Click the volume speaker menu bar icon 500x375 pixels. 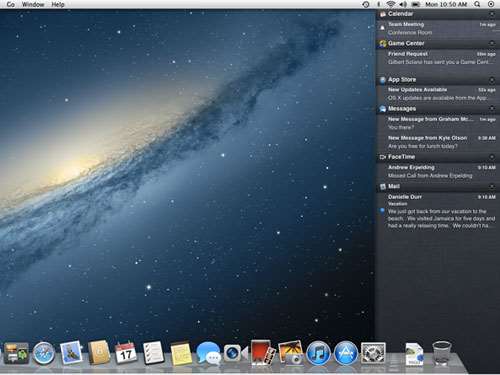click(403, 4)
